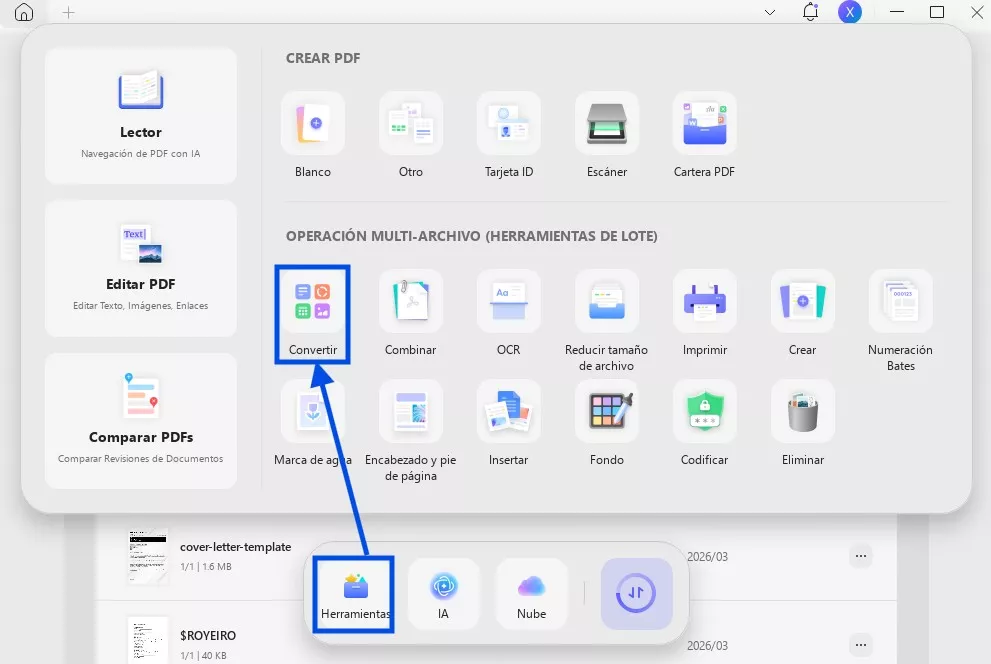This screenshot has height=664, width=991.
Task: Click 2026/03 date of cover-letter-template
Action: tap(707, 557)
